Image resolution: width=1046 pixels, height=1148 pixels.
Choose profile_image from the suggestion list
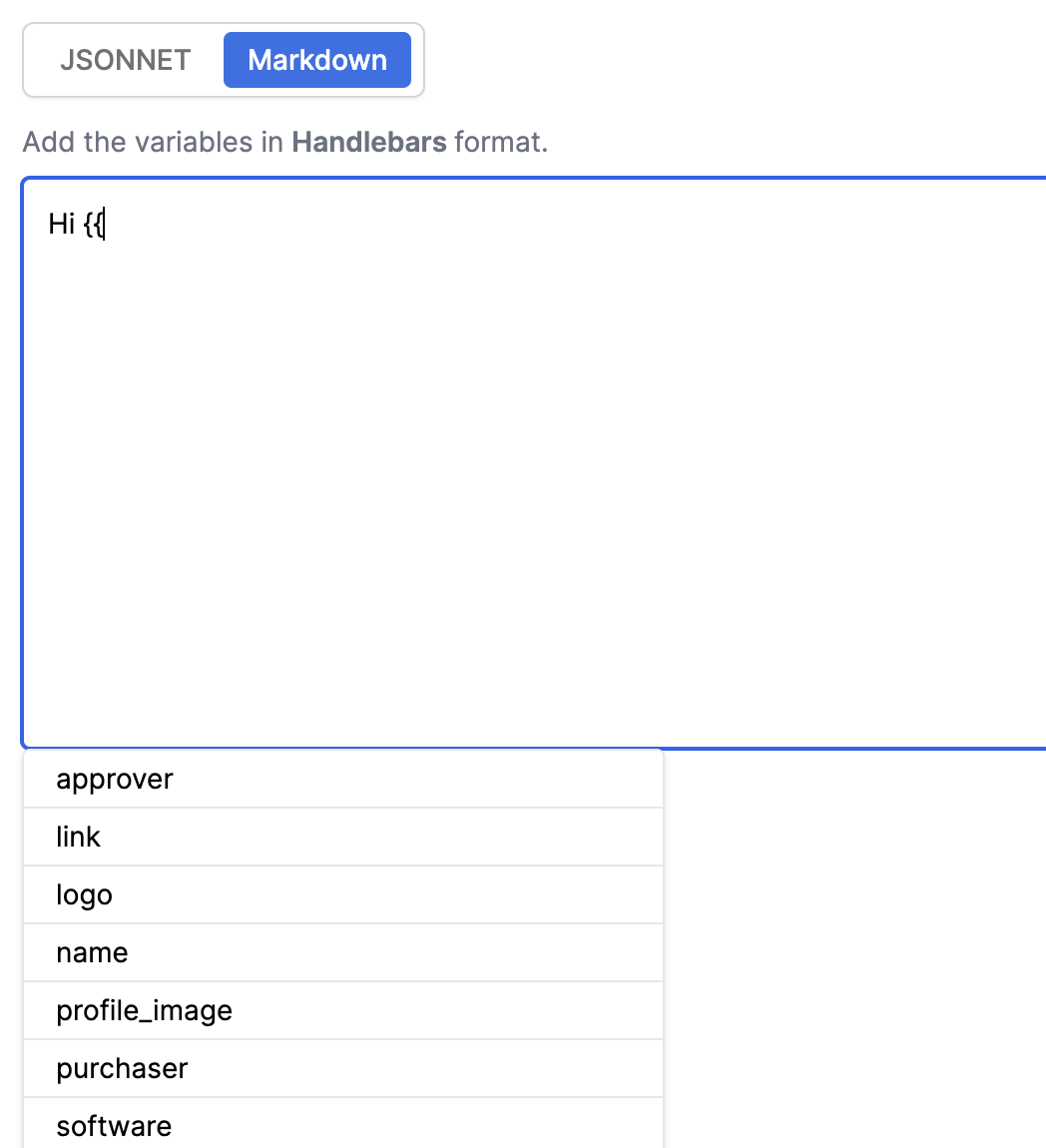coord(343,1010)
